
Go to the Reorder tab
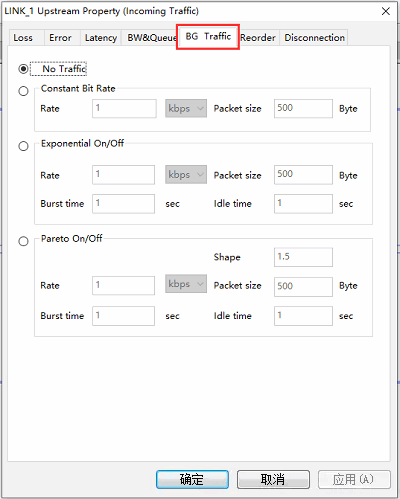click(258, 38)
